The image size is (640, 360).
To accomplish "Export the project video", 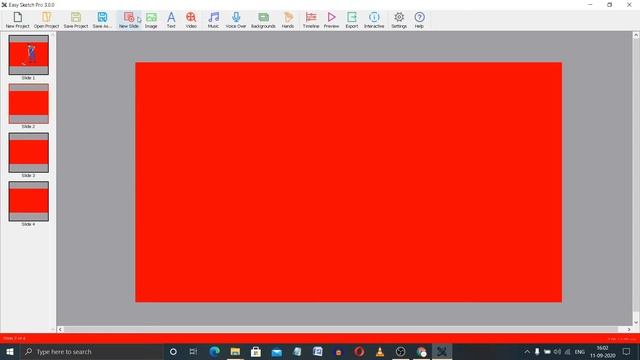I will (x=352, y=20).
